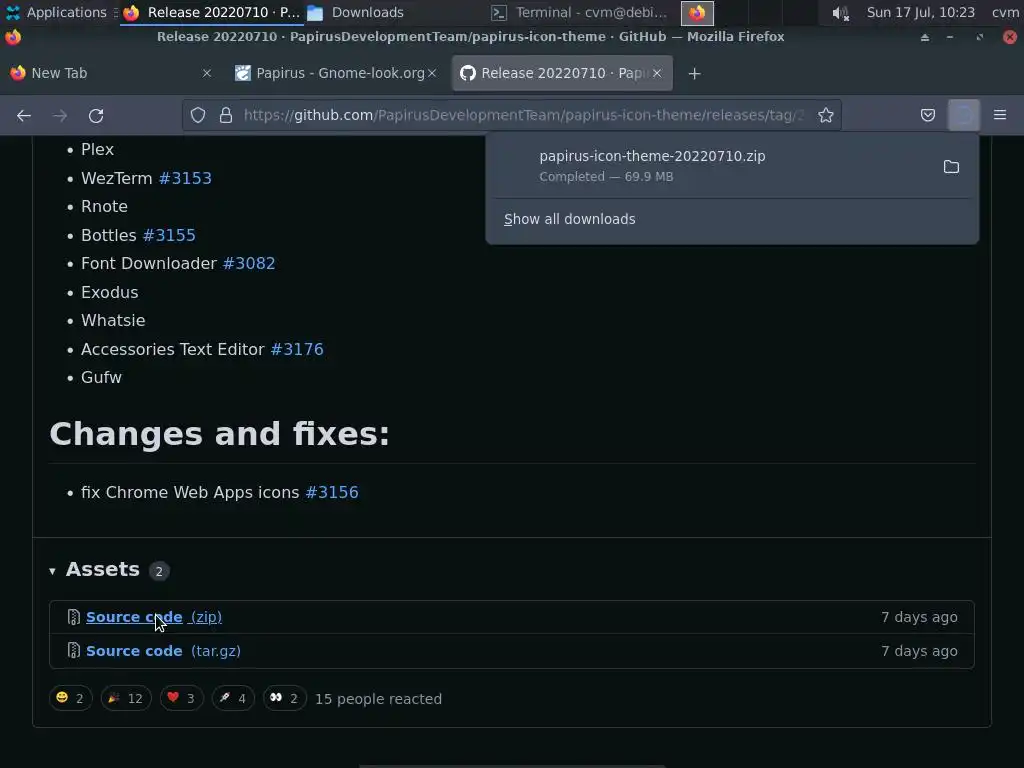Click the Plex list item

pyautogui.click(x=97, y=150)
